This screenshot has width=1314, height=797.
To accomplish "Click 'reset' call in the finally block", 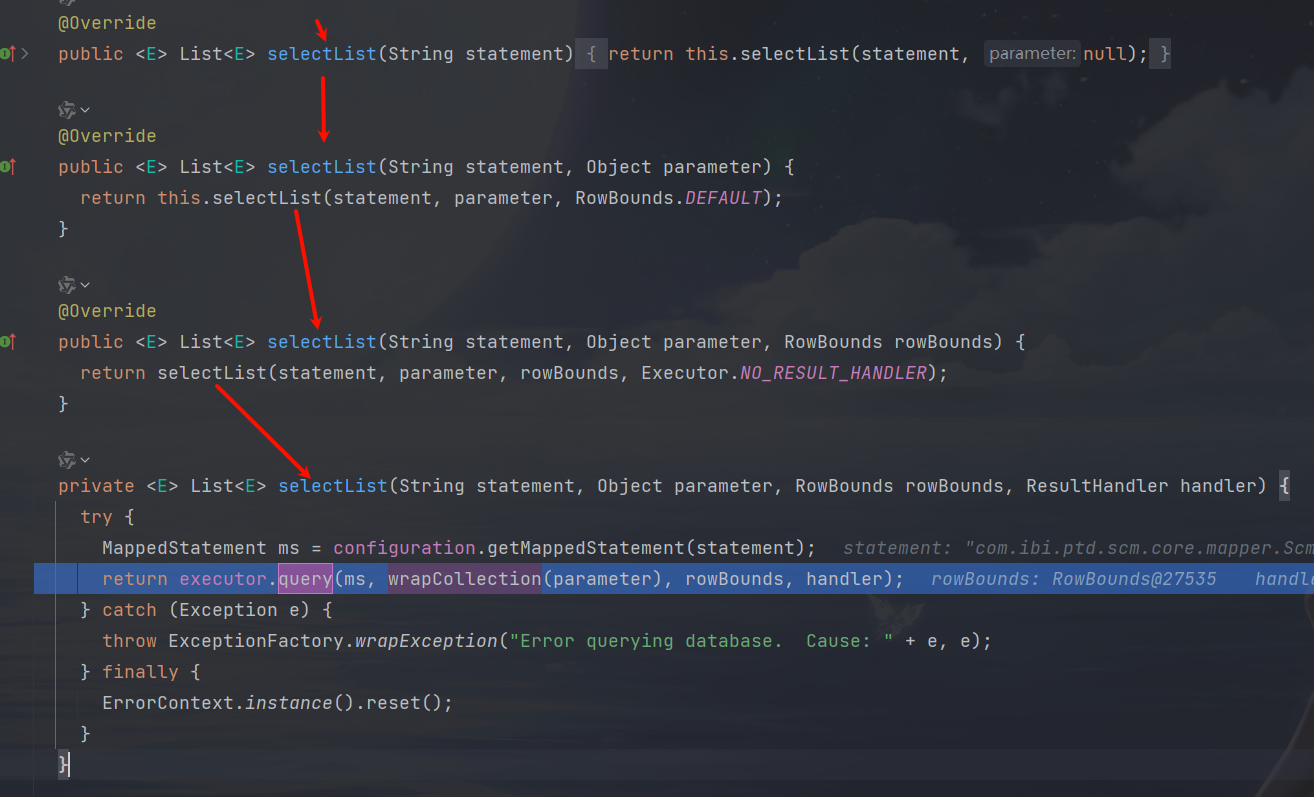I will [x=393, y=703].
